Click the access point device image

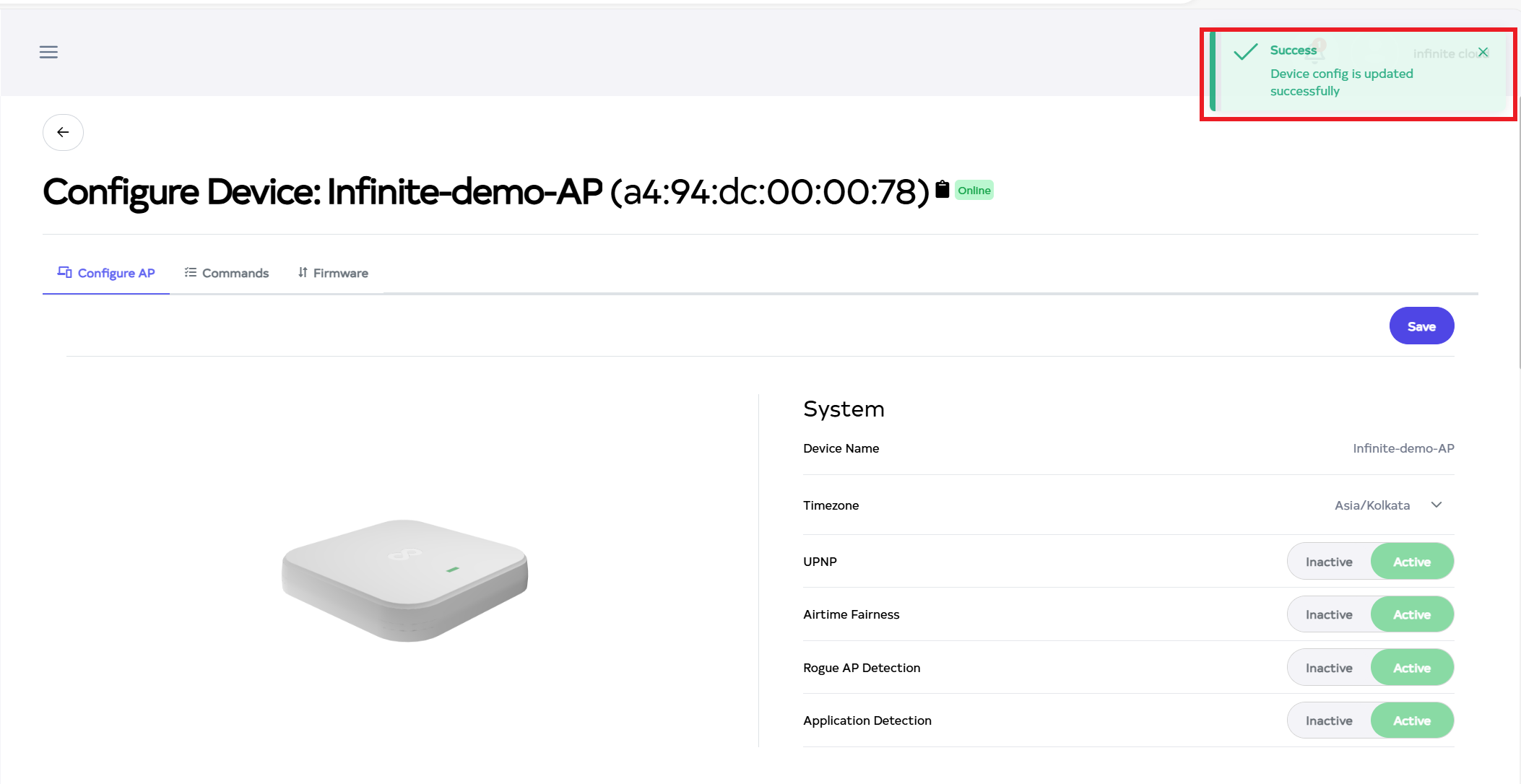click(405, 579)
